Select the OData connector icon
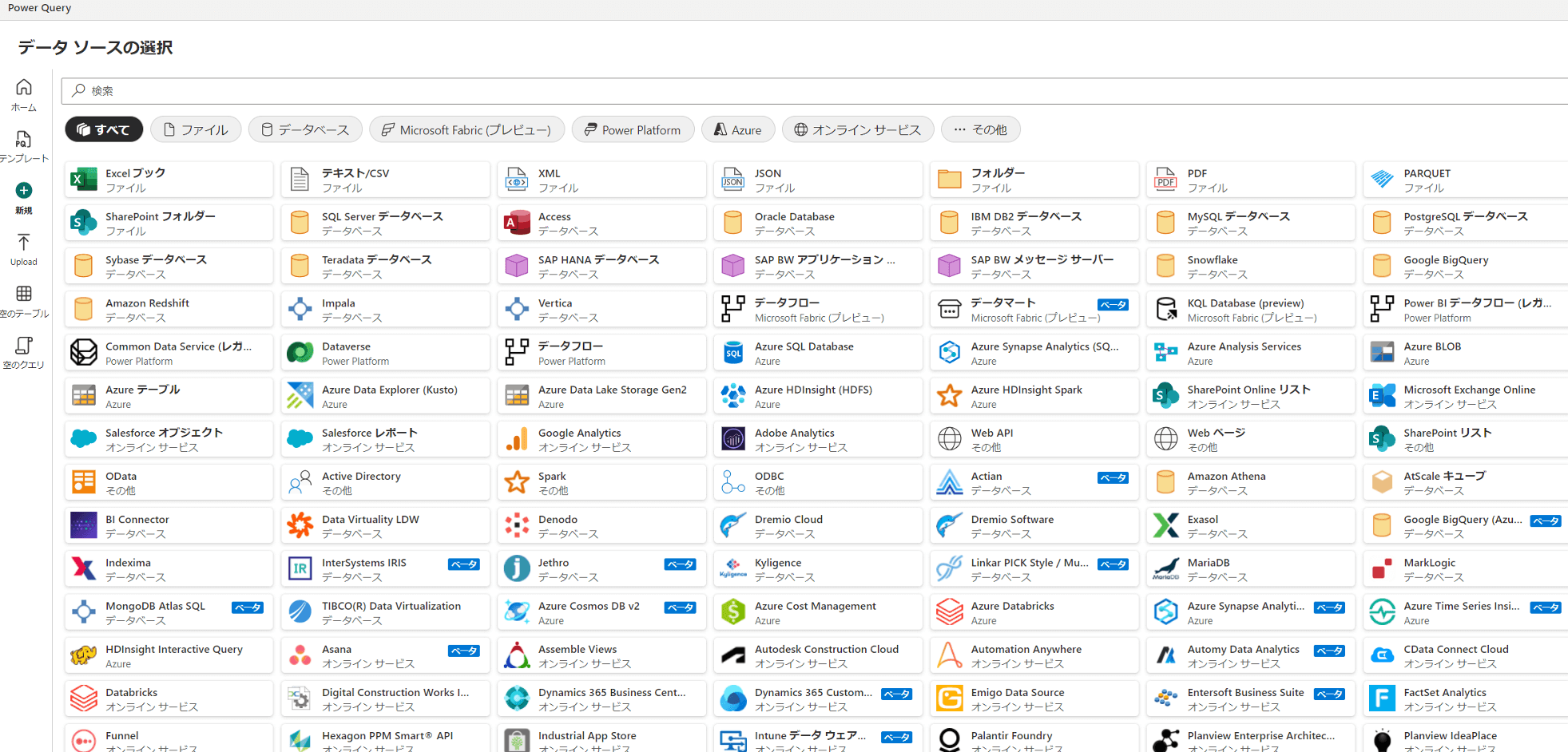 pyautogui.click(x=84, y=481)
